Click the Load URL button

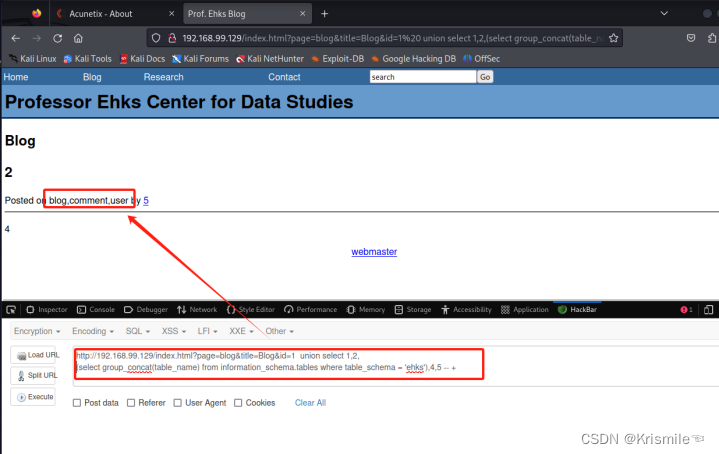[x=33, y=355]
